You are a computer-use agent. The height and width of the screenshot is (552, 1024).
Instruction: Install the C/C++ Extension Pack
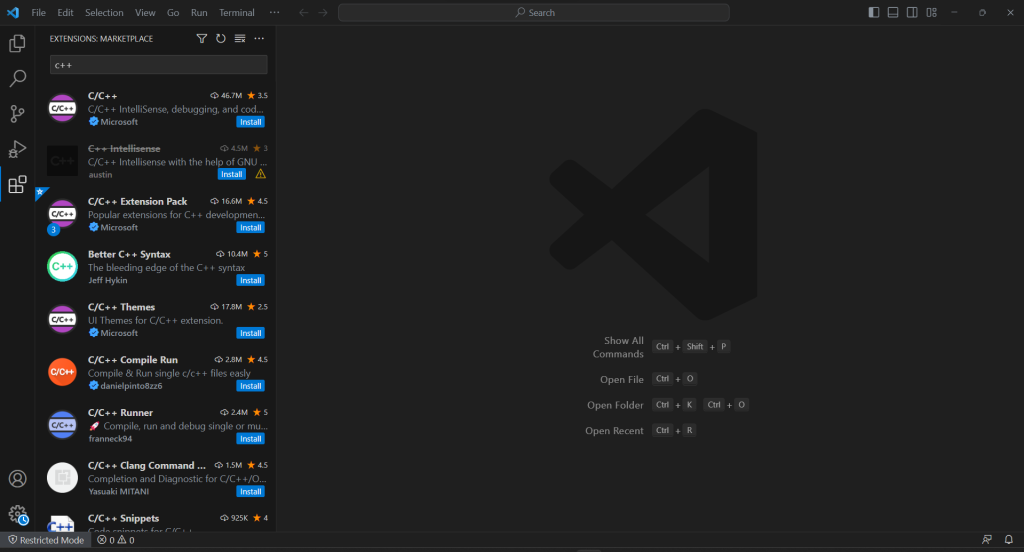[250, 227]
